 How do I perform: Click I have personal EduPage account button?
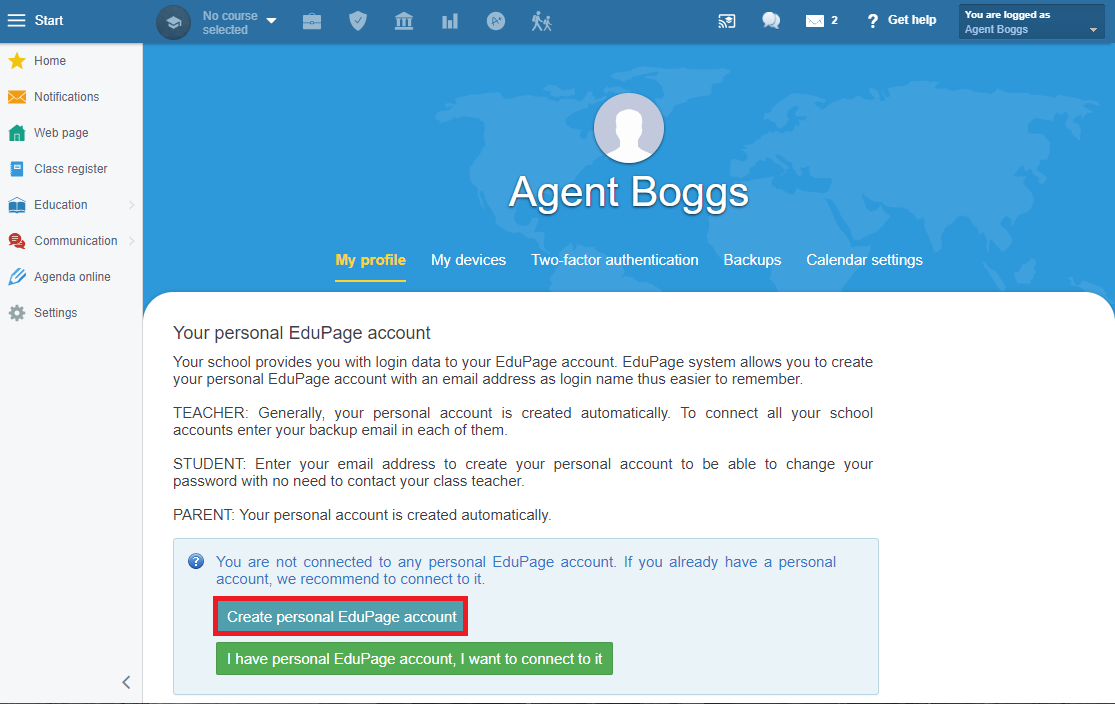[x=415, y=659]
